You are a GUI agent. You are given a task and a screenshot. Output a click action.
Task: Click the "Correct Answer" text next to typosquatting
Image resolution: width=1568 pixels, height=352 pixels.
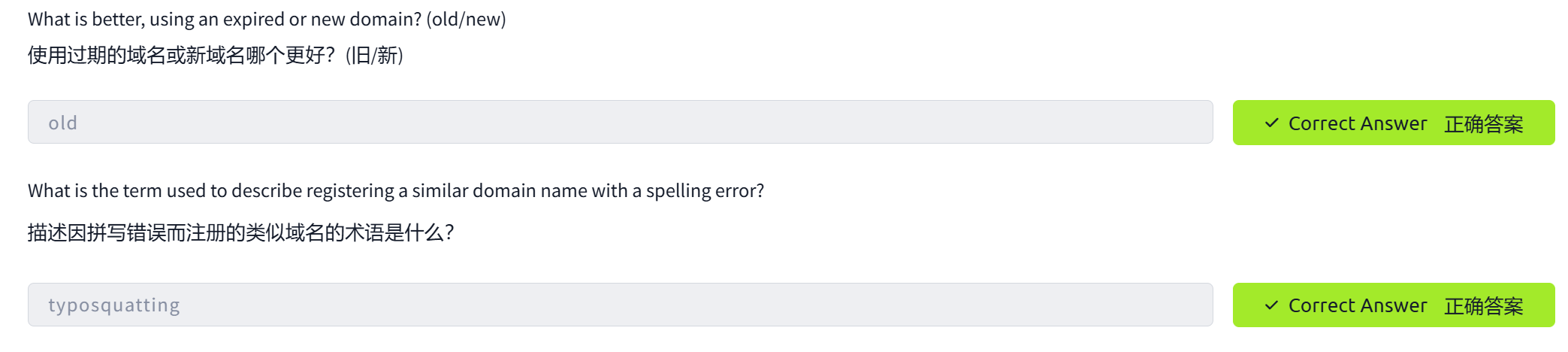(1357, 305)
